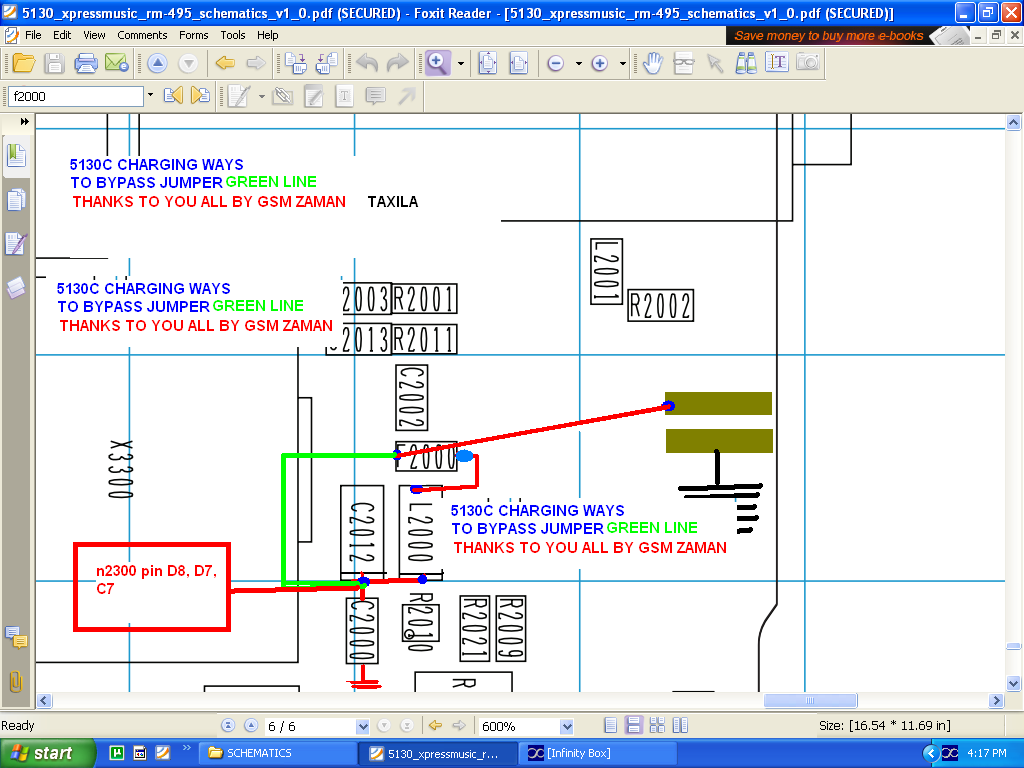Open the Zoom Out dropdown arrow
The width and height of the screenshot is (1024, 768).
click(579, 63)
